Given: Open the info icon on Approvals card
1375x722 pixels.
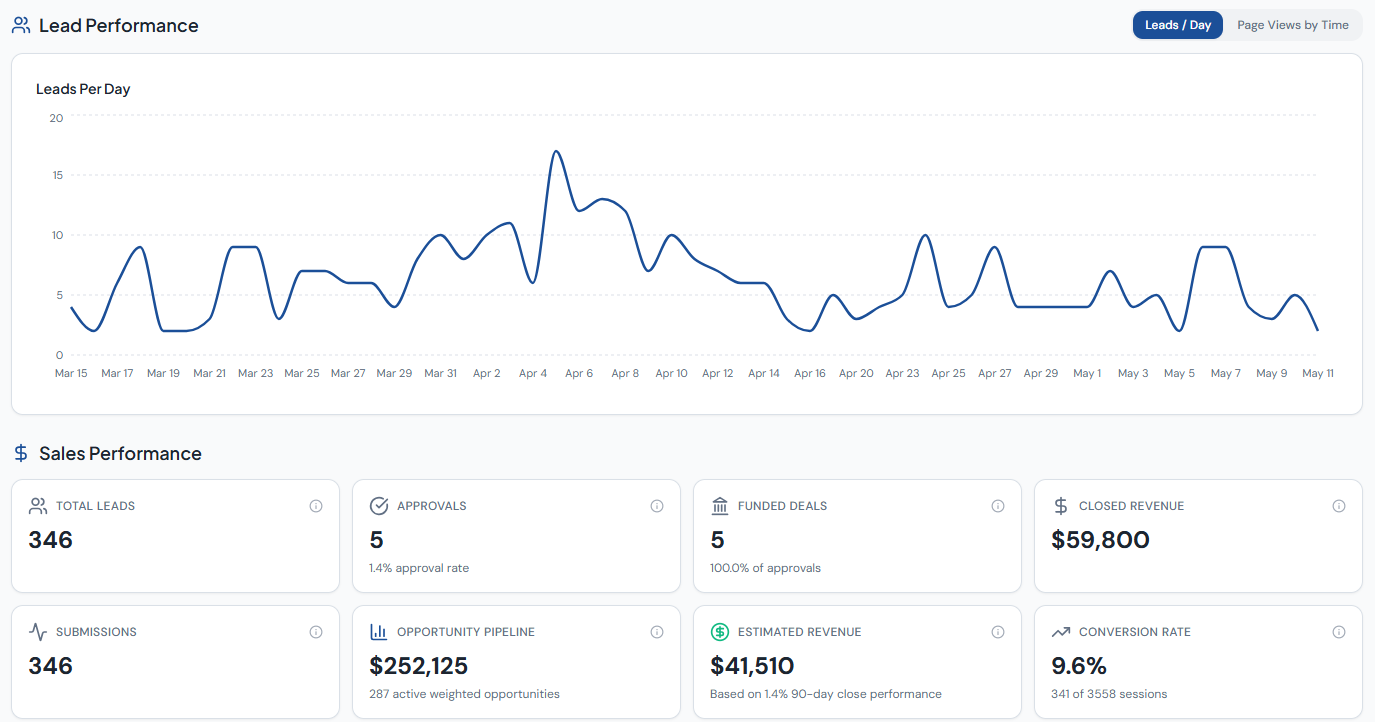Looking at the screenshot, I should (657, 506).
